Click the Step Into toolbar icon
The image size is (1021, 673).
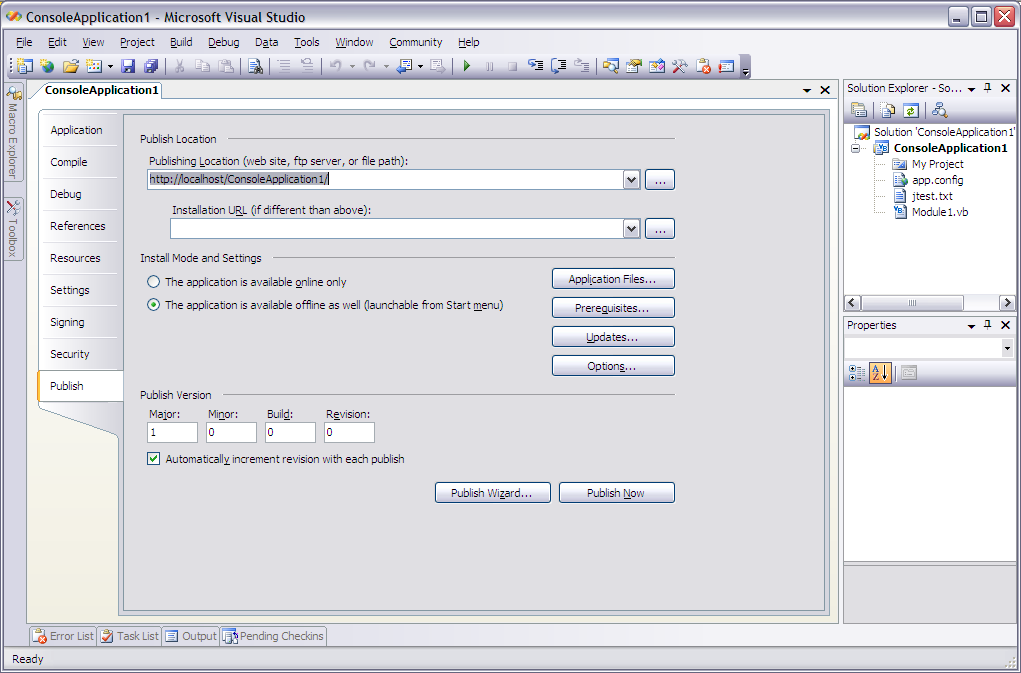coord(535,66)
